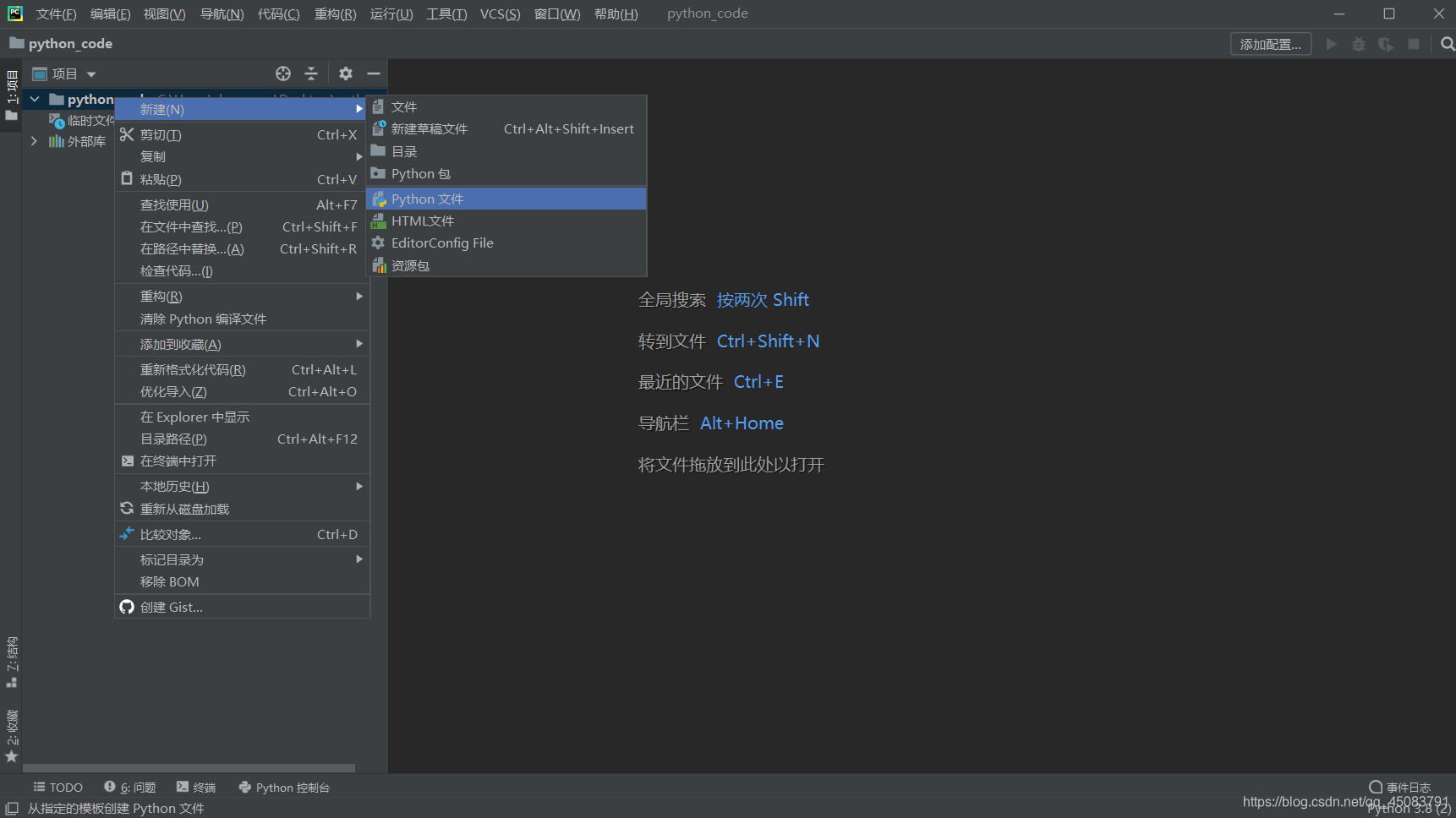Image resolution: width=1456 pixels, height=818 pixels.
Task: Select 临时文件 item in project tree
Action: 82,120
